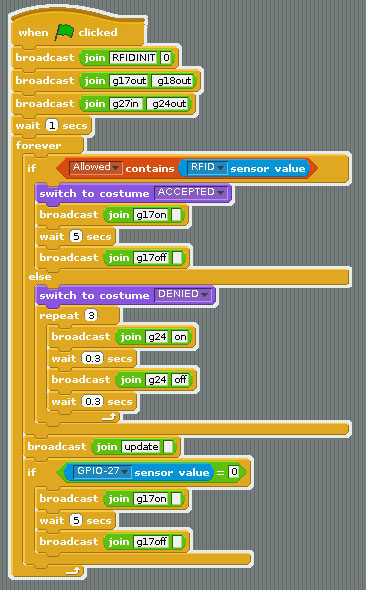
Task: Click the 0 field in equals operator
Action: pyautogui.click(x=234, y=471)
